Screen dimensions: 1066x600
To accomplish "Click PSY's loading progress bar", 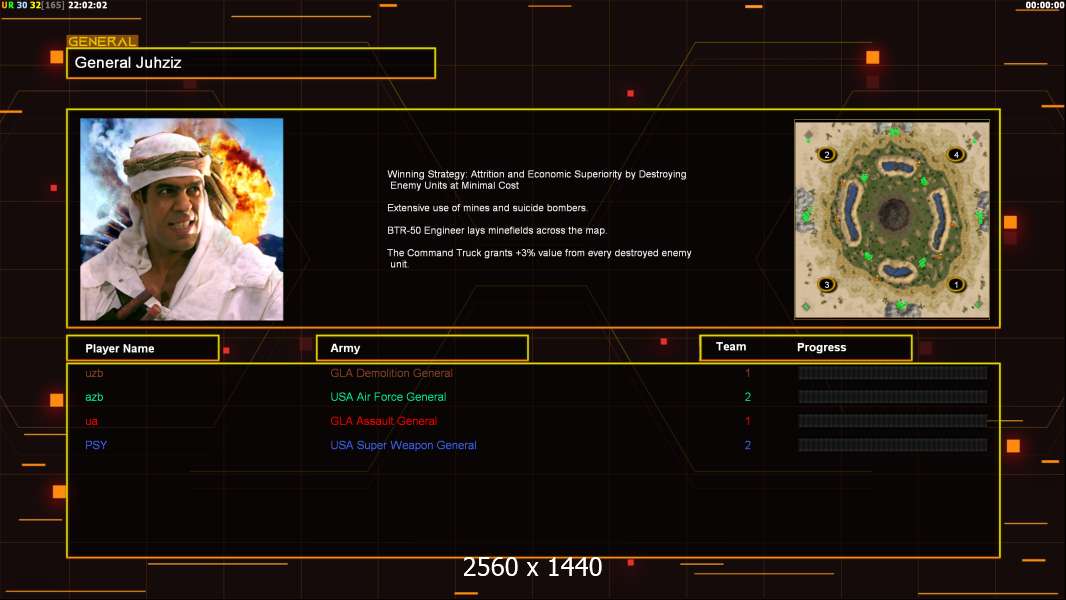I will pyautogui.click(x=893, y=445).
